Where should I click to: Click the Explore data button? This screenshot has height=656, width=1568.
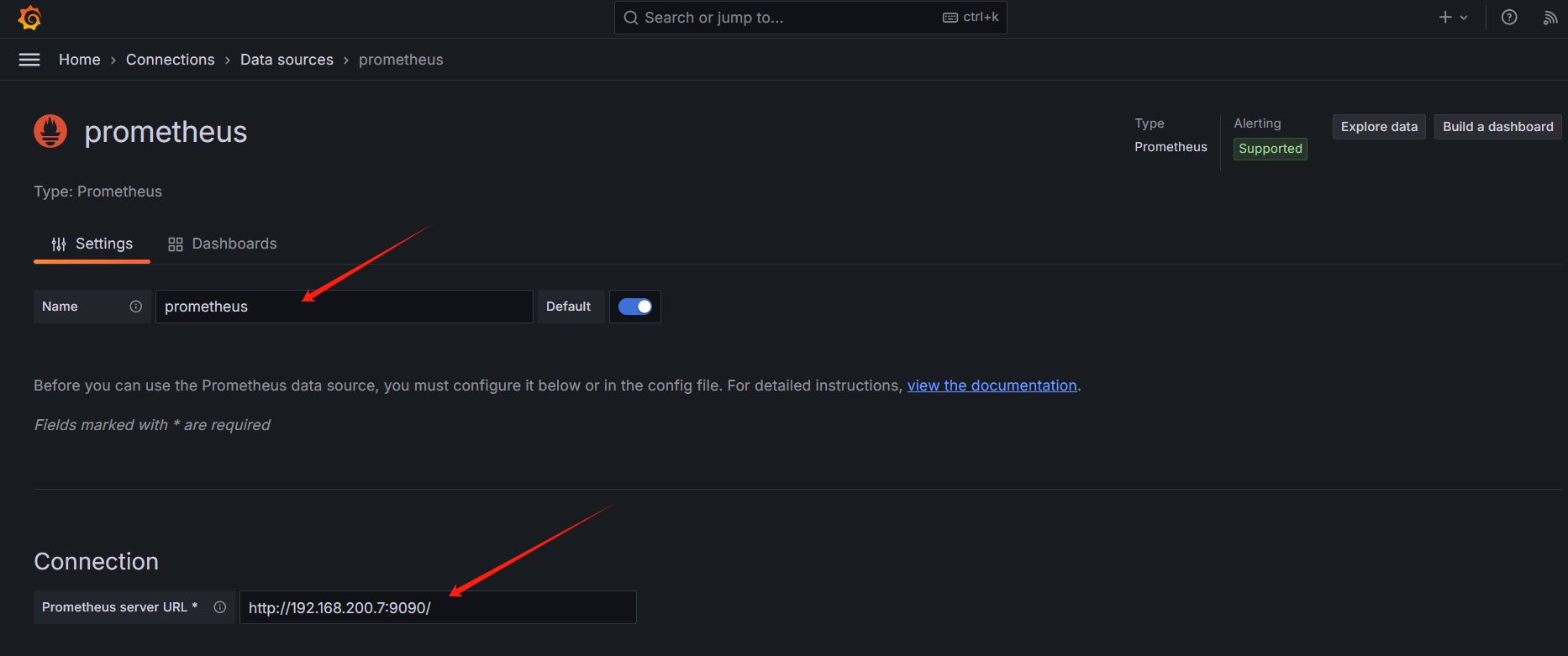(1379, 127)
